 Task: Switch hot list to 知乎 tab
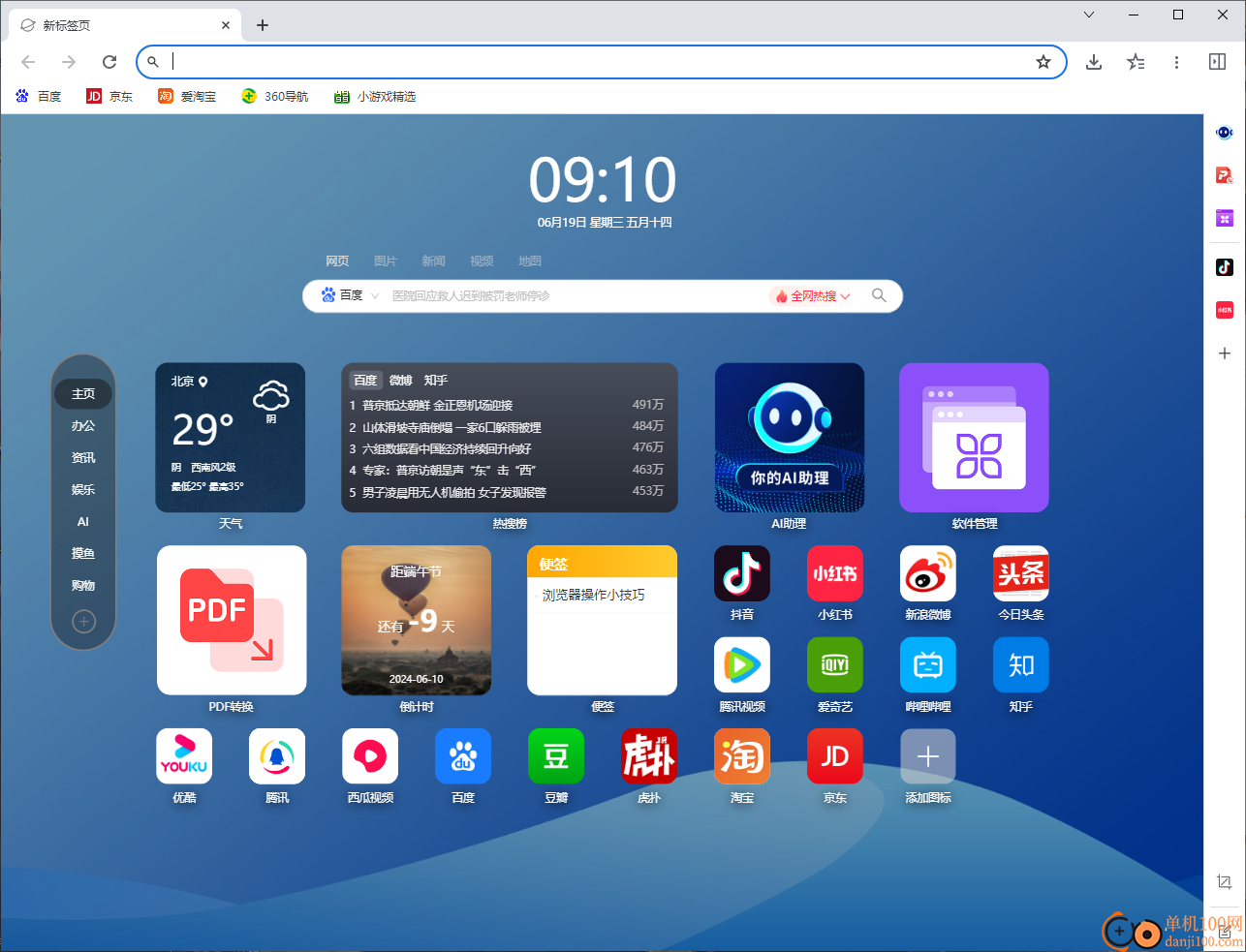(436, 381)
